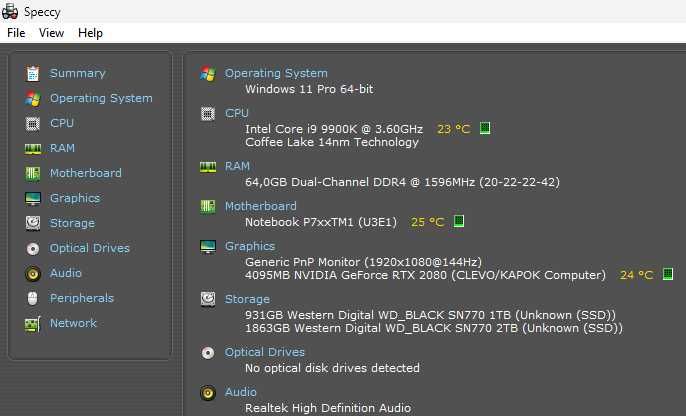Click the Audio speaker icon in summary panel
The width and height of the screenshot is (686, 416).
point(208,393)
